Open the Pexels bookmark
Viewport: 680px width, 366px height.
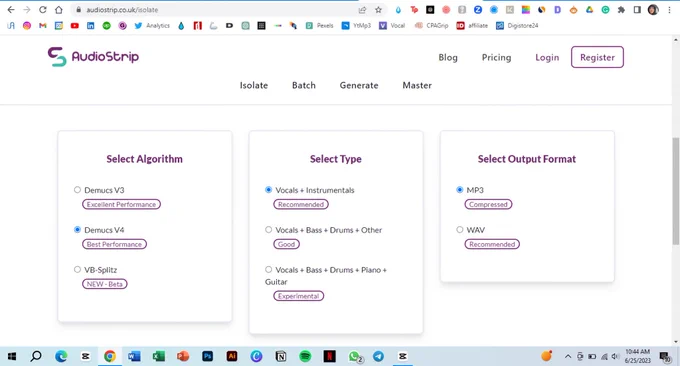pyautogui.click(x=319, y=26)
